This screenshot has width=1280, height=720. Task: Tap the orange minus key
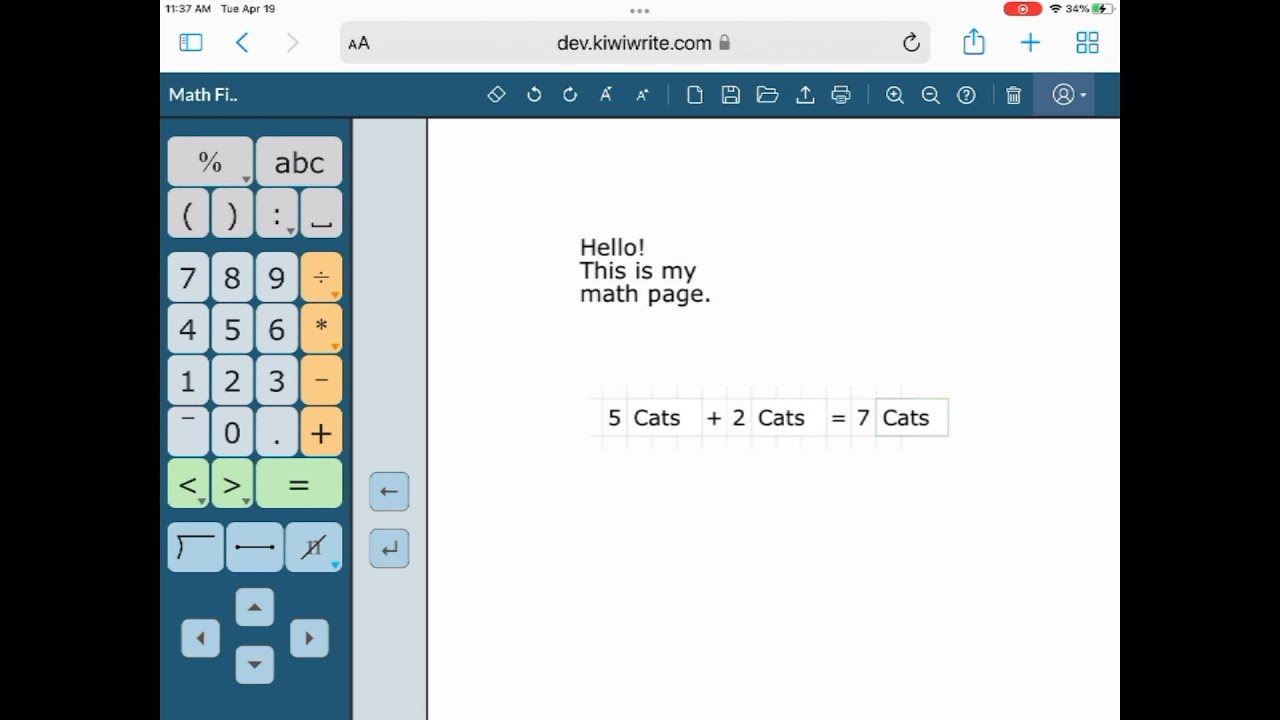tap(321, 381)
